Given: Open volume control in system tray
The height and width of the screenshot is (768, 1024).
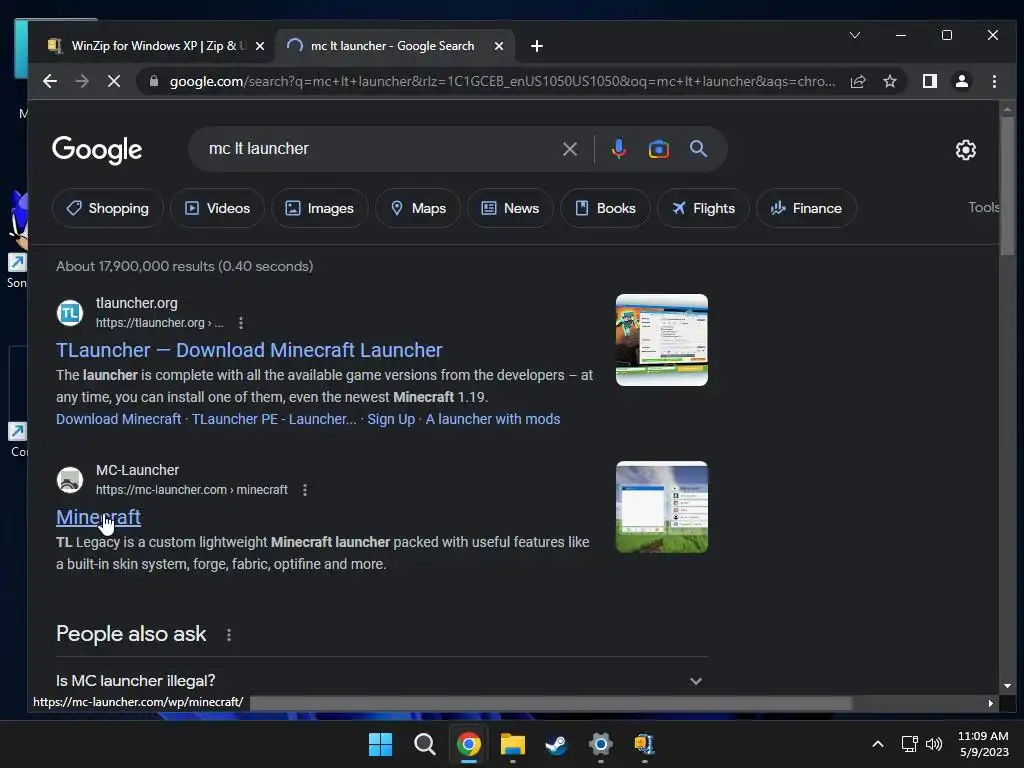Looking at the screenshot, I should pos(935,744).
